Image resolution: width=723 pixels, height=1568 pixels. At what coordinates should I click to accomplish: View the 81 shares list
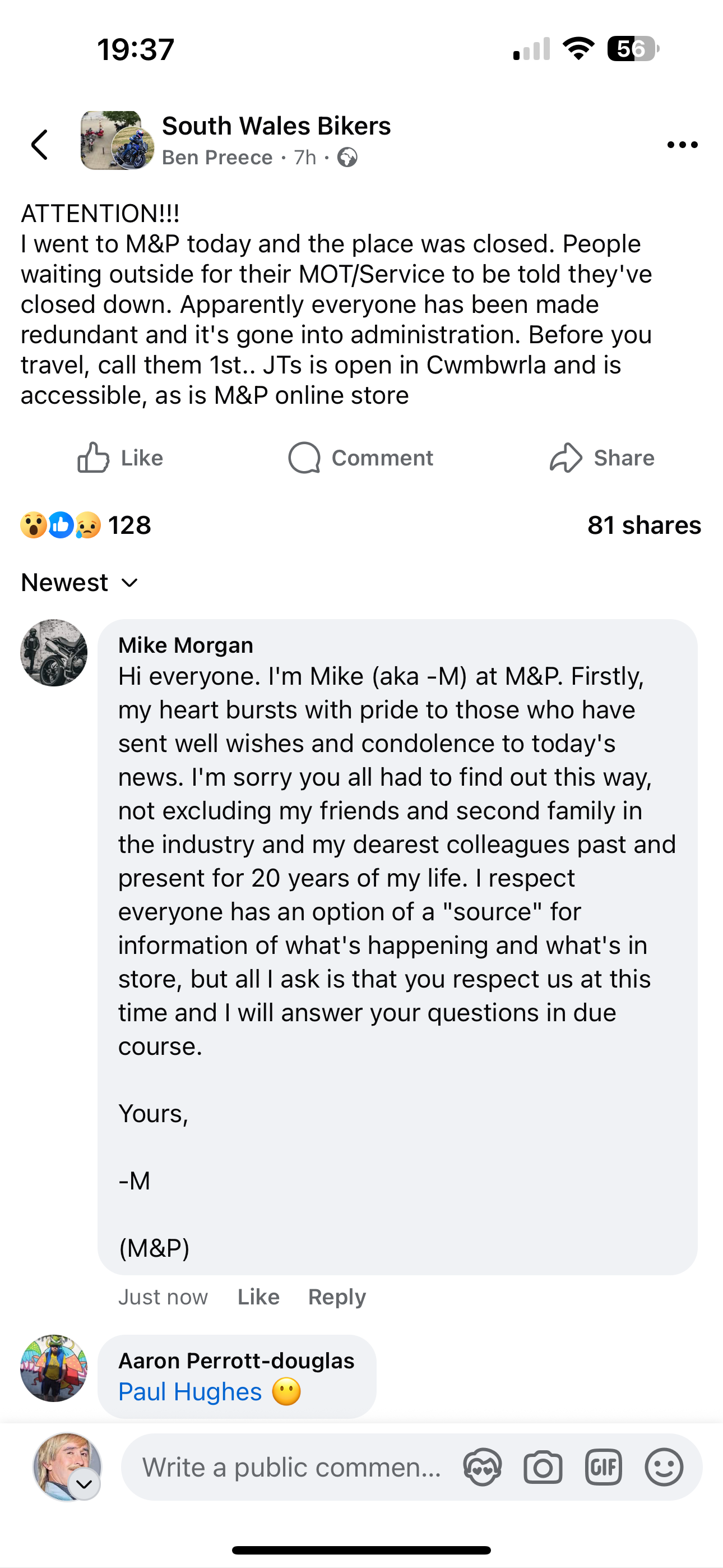[x=644, y=525]
